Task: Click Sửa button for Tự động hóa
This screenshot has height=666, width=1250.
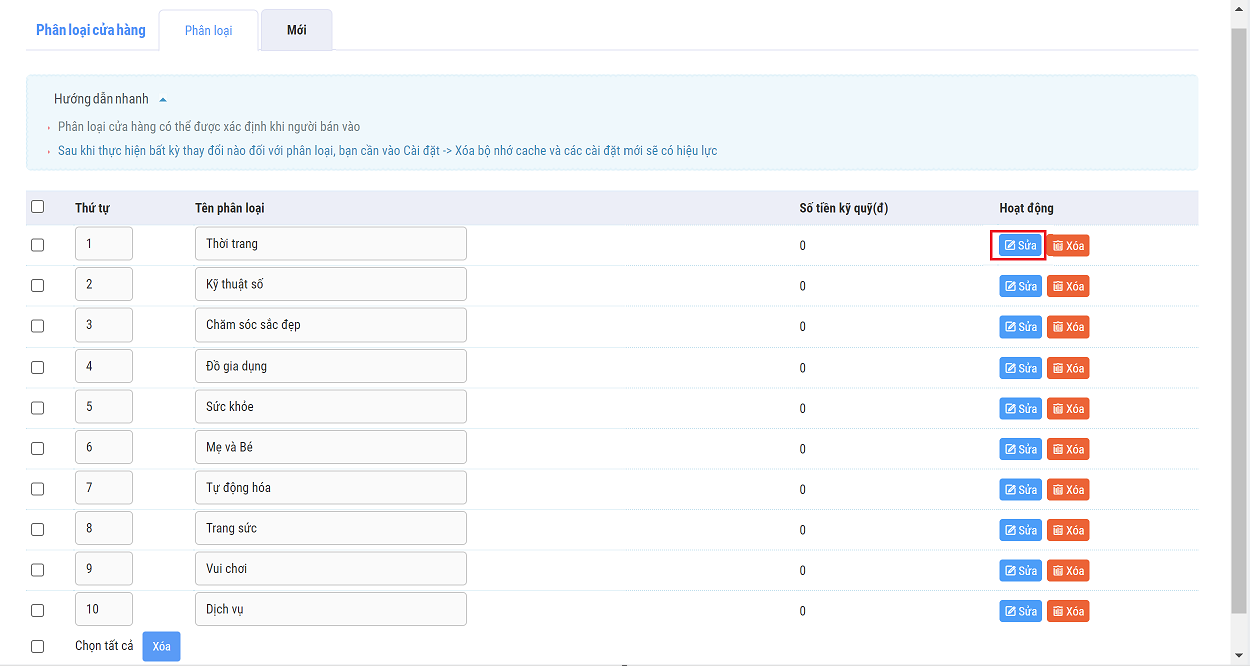Action: 1020,490
